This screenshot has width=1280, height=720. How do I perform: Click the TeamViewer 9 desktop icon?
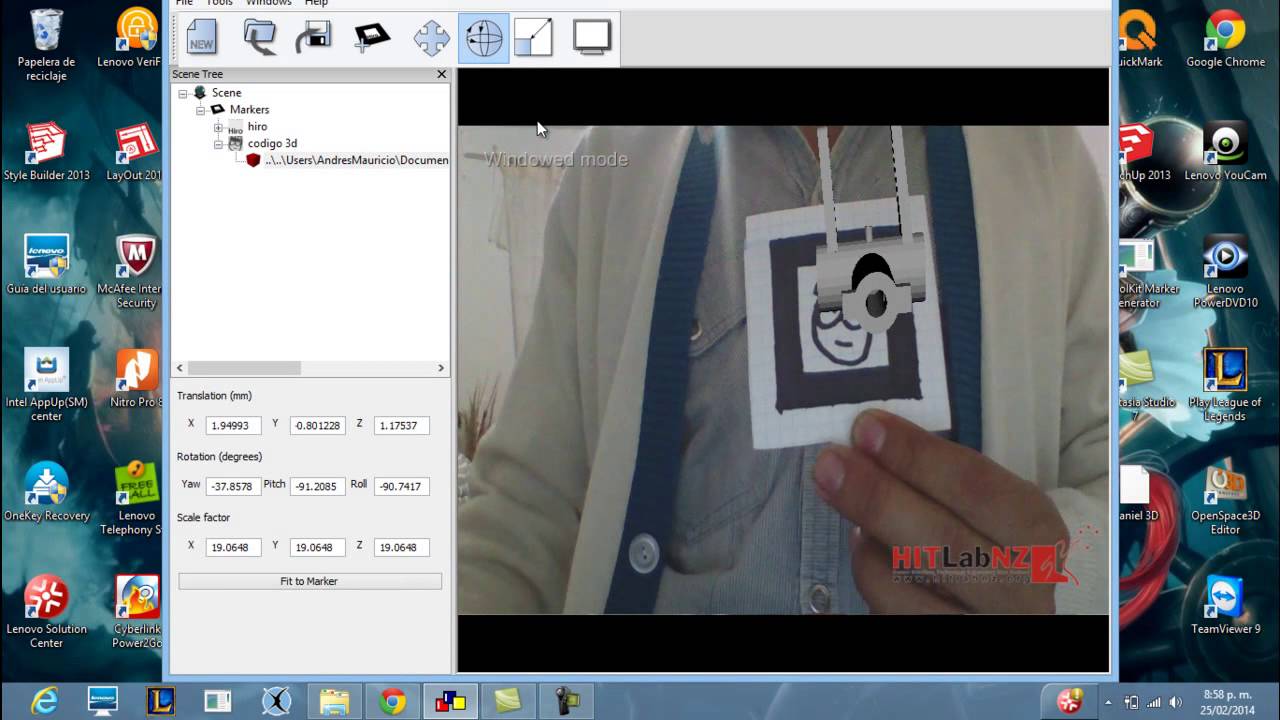click(1225, 605)
